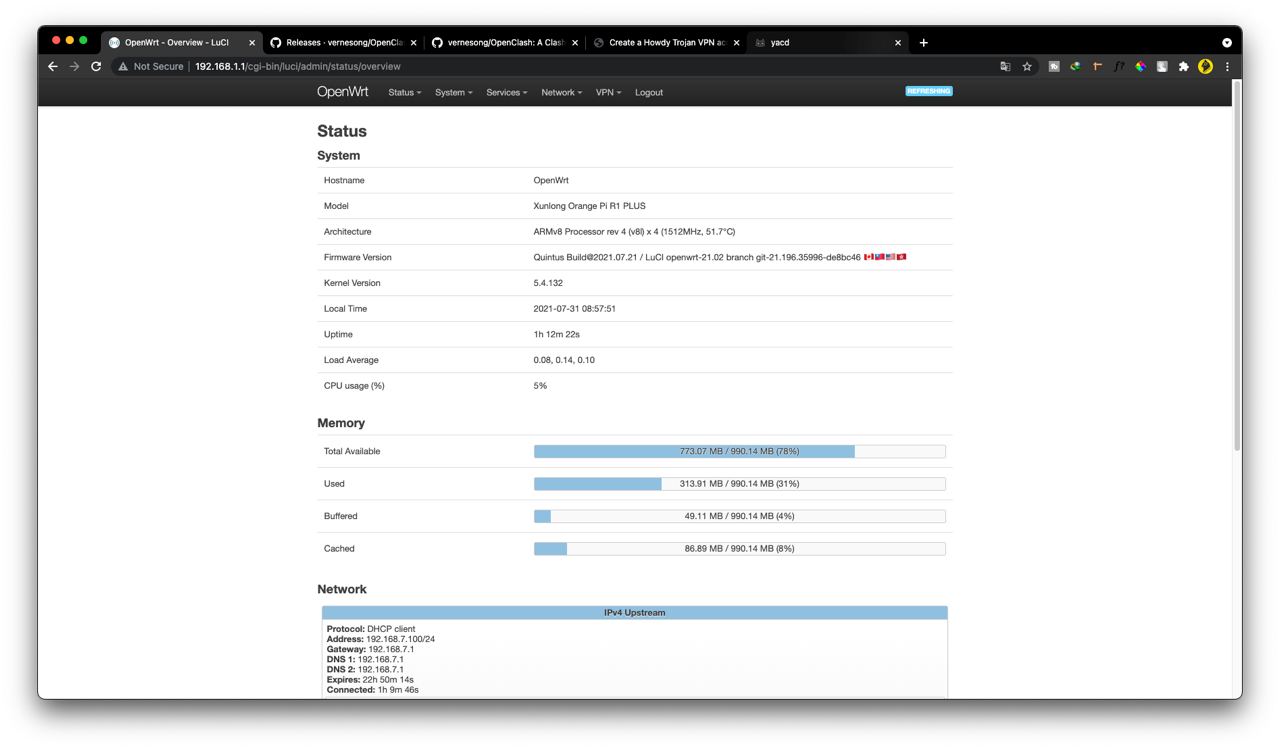Image resolution: width=1280 pixels, height=749 pixels.
Task: Go back to the previous page
Action: point(53,66)
